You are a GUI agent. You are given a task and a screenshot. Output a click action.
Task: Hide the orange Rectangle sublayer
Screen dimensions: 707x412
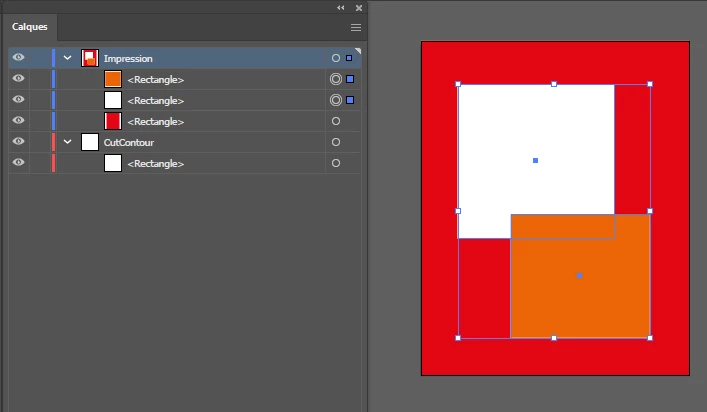pyautogui.click(x=18, y=78)
